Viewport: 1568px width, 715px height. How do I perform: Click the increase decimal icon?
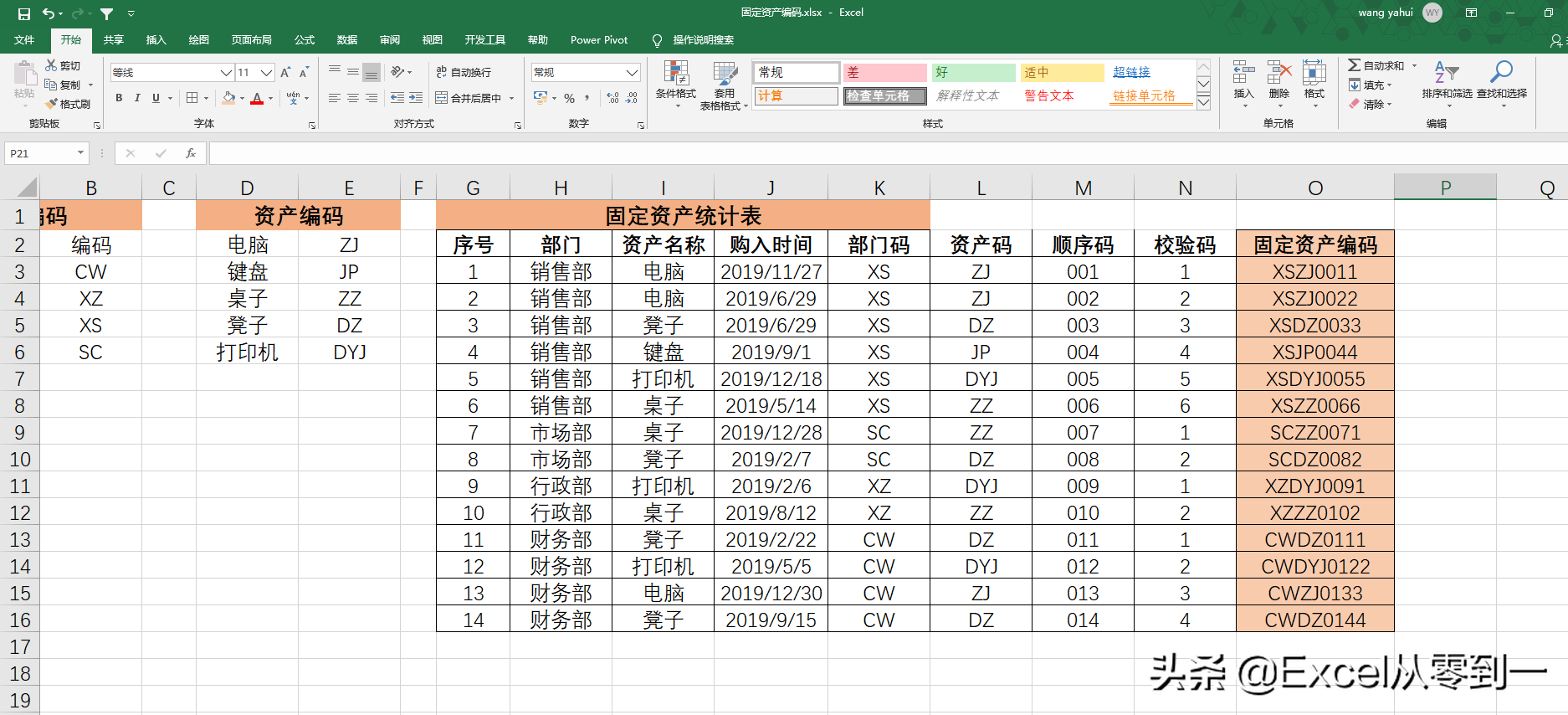pos(613,98)
